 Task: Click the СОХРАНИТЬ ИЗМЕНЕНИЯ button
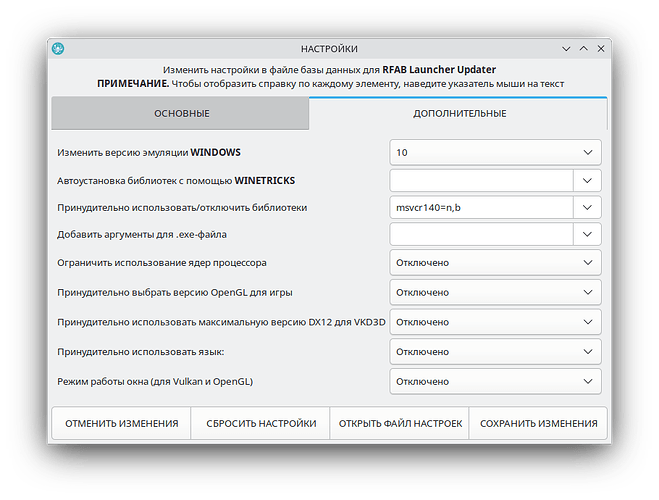(538, 424)
